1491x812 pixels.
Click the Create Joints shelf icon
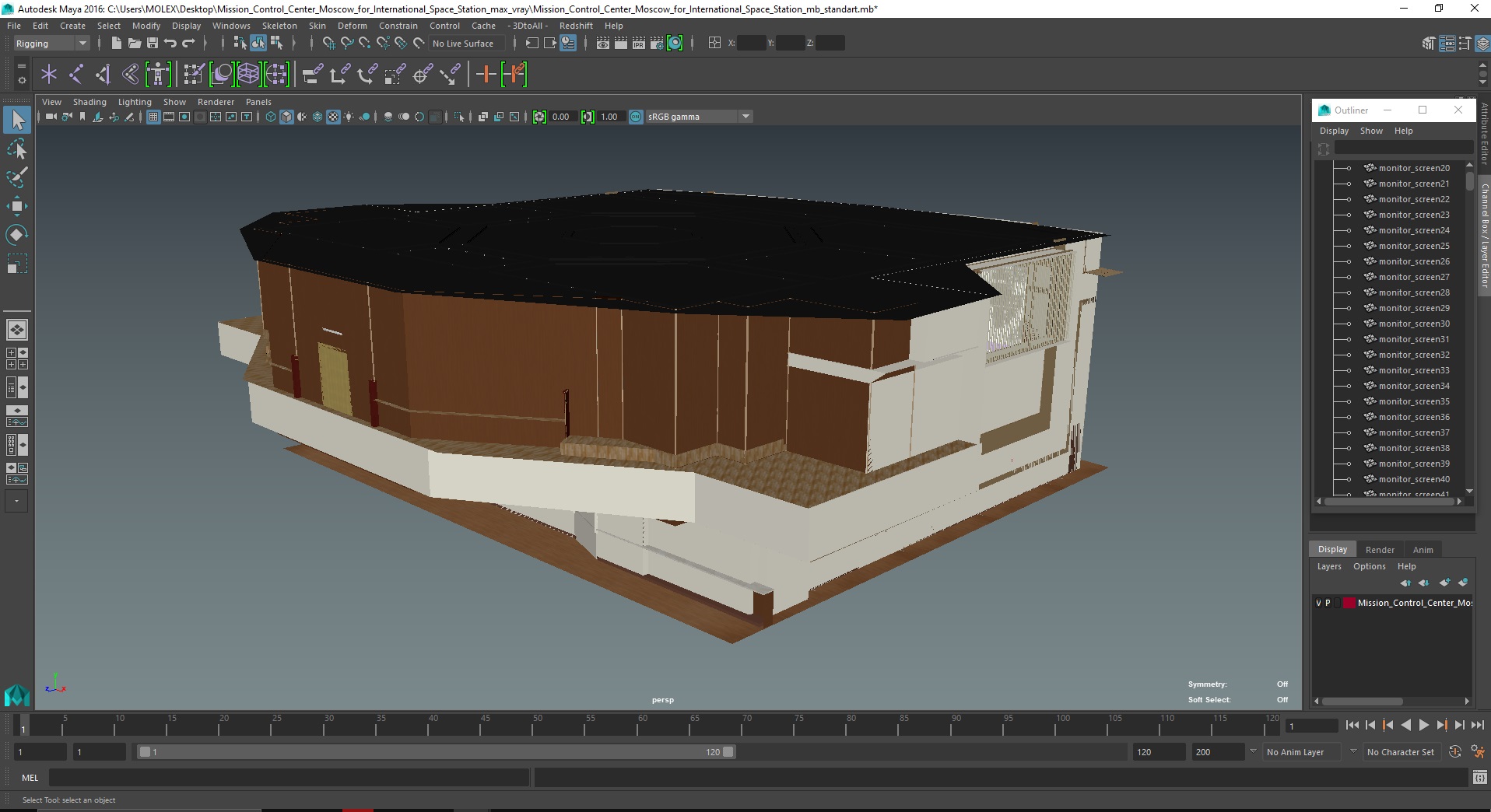point(75,75)
